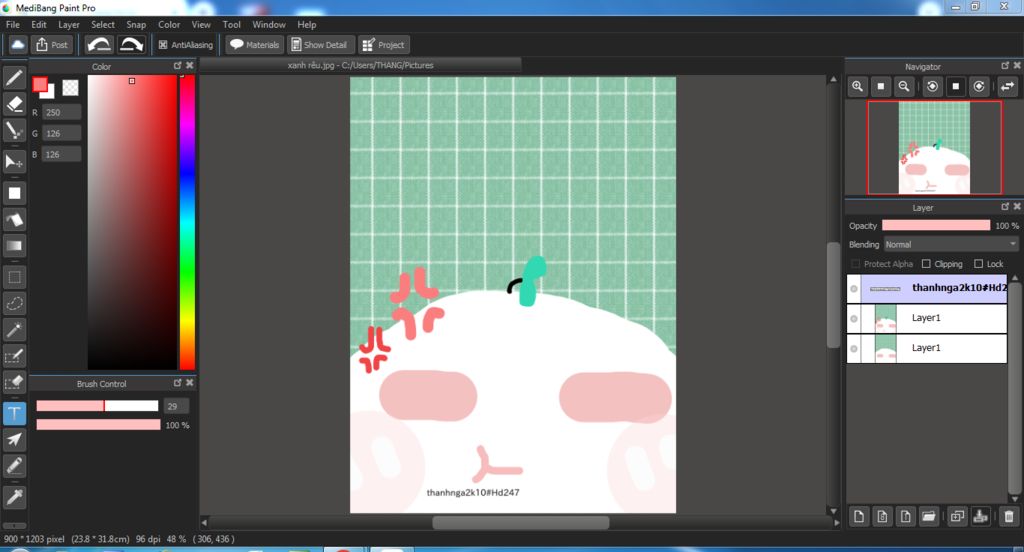Select the Select Pen tool
Image resolution: width=1024 pixels, height=552 pixels.
(14, 356)
